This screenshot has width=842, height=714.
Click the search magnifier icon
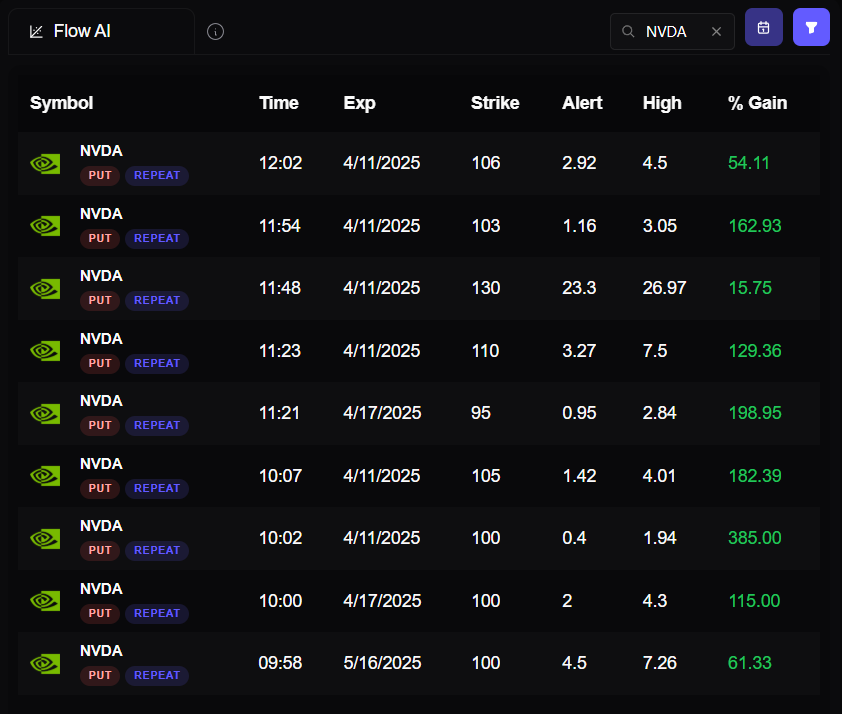coord(628,32)
